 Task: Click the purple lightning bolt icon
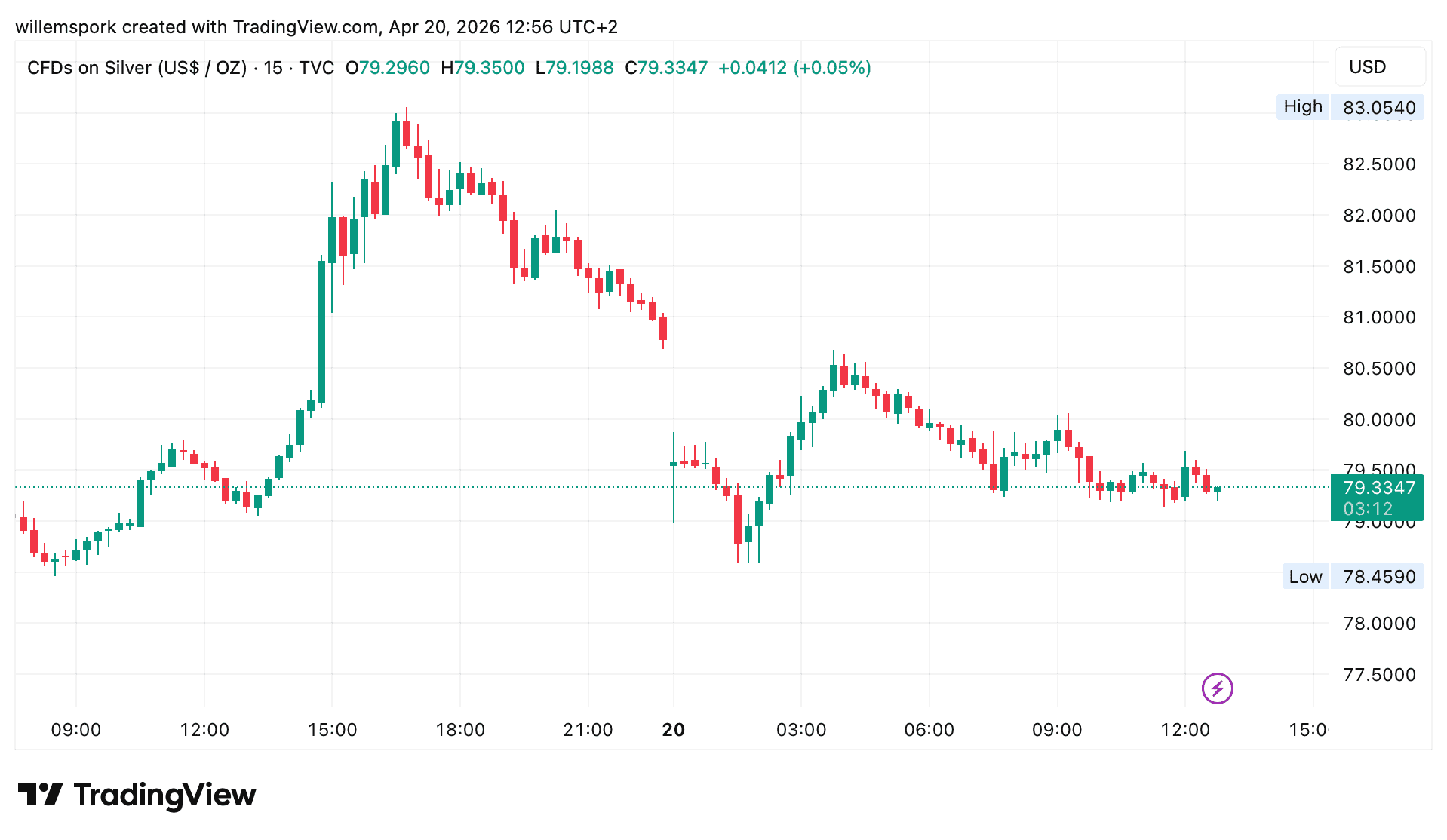1217,688
